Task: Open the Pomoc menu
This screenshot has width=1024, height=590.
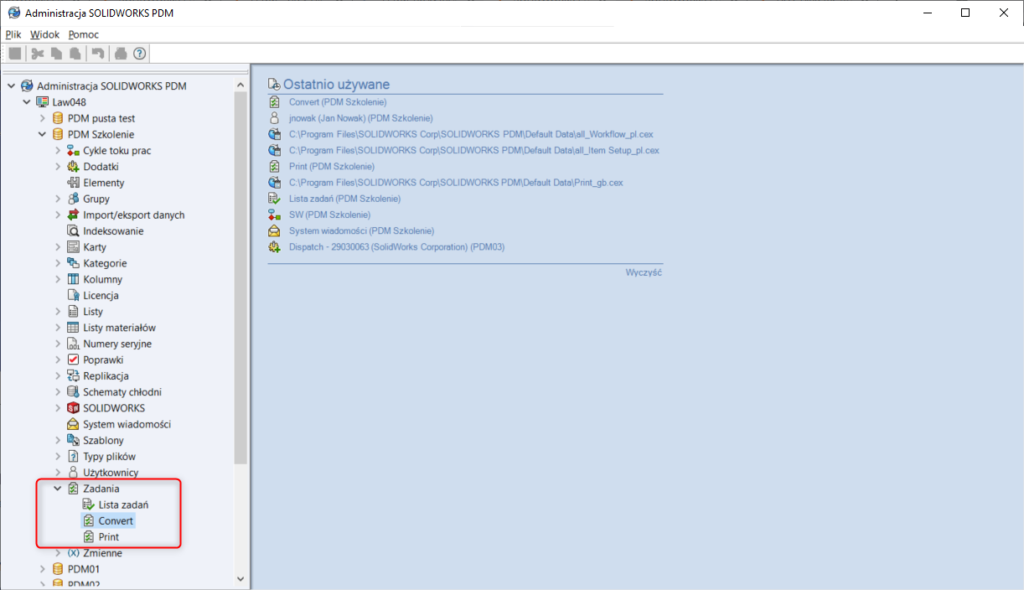Action: coord(83,34)
